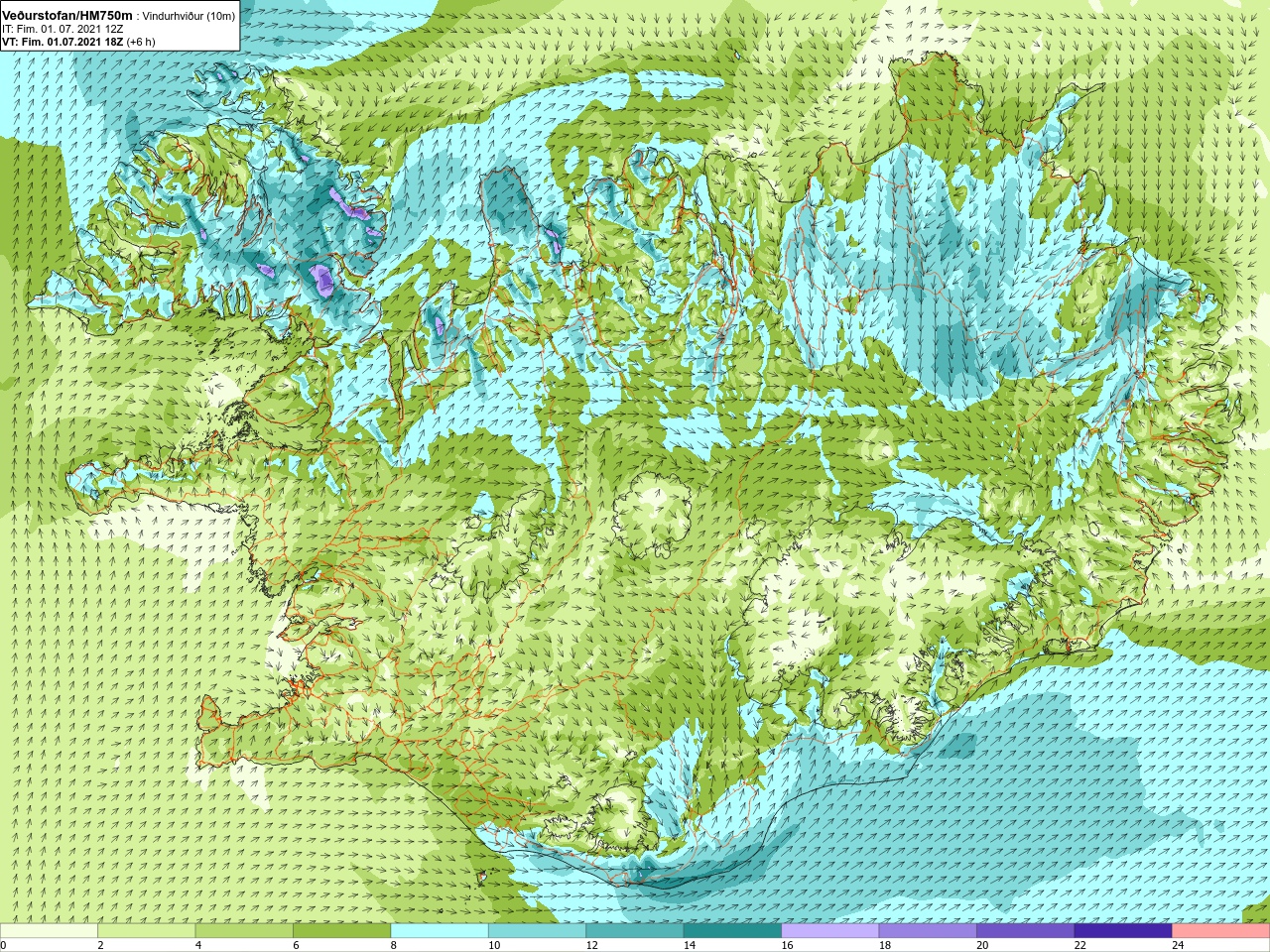Click the dark indigo 22–24 legend swatch
1270x952 pixels.
tap(1123, 931)
